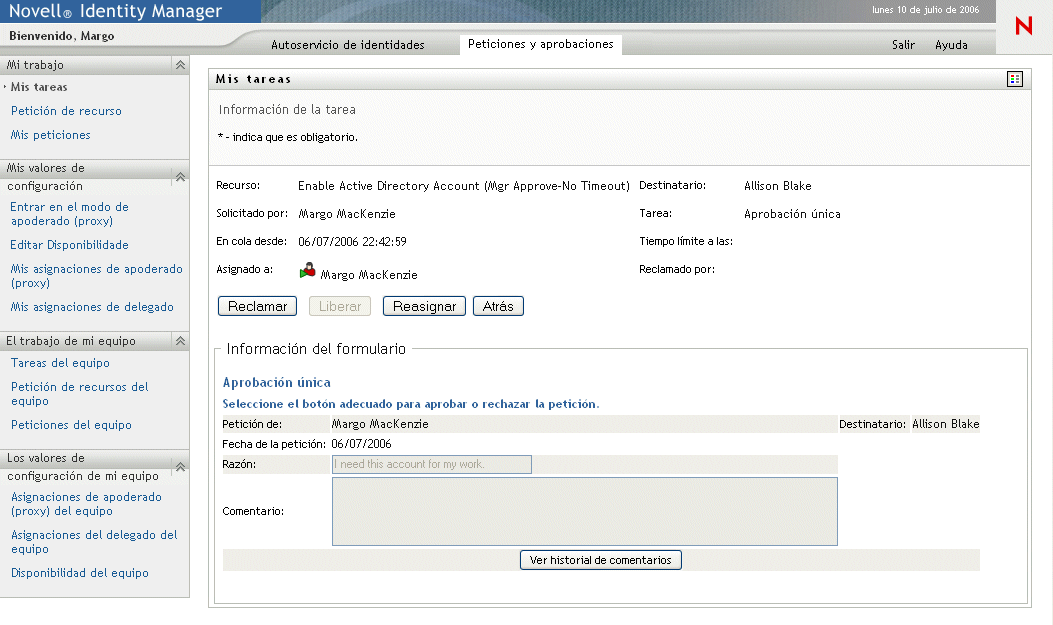Click Salir to log out
The image size is (1053, 625).
903,45
